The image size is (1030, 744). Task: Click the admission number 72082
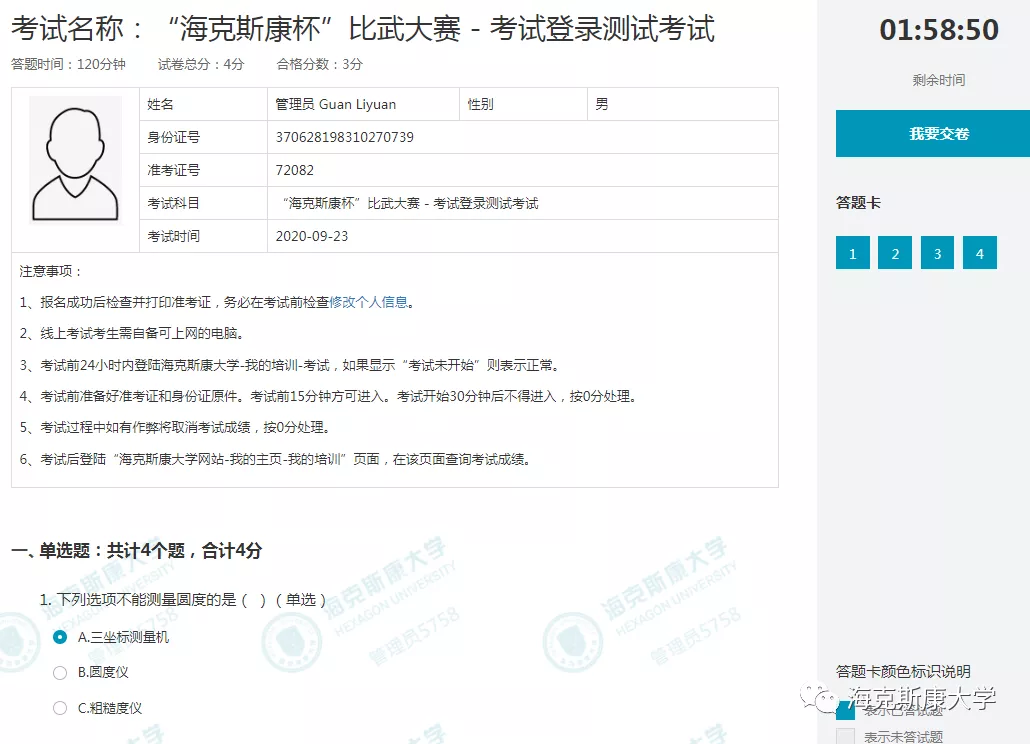[x=294, y=170]
